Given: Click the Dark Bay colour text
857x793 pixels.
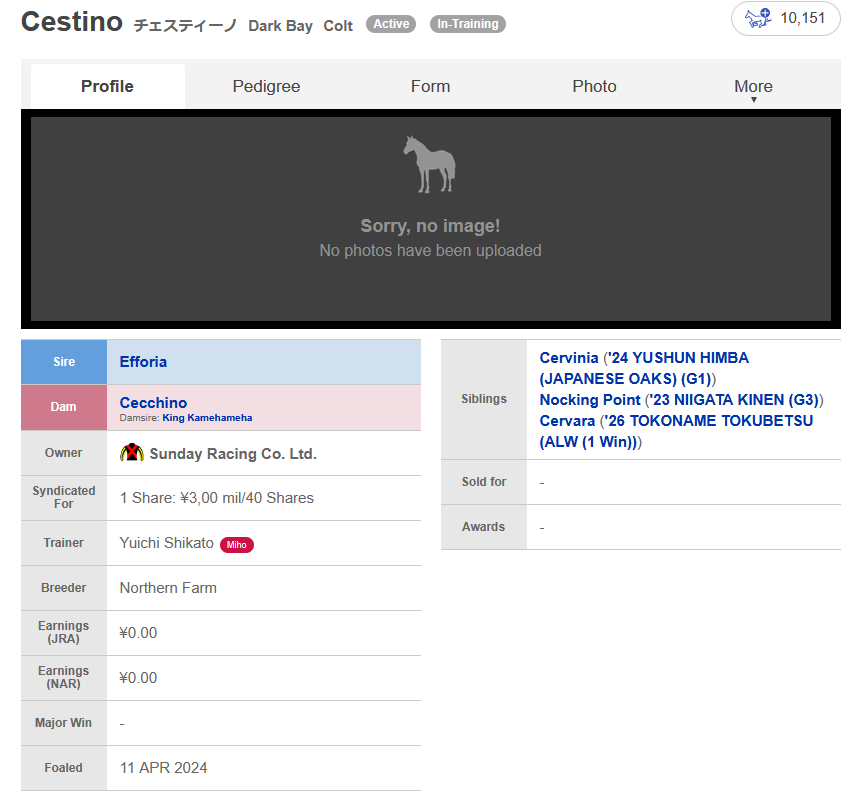Looking at the screenshot, I should point(280,26).
